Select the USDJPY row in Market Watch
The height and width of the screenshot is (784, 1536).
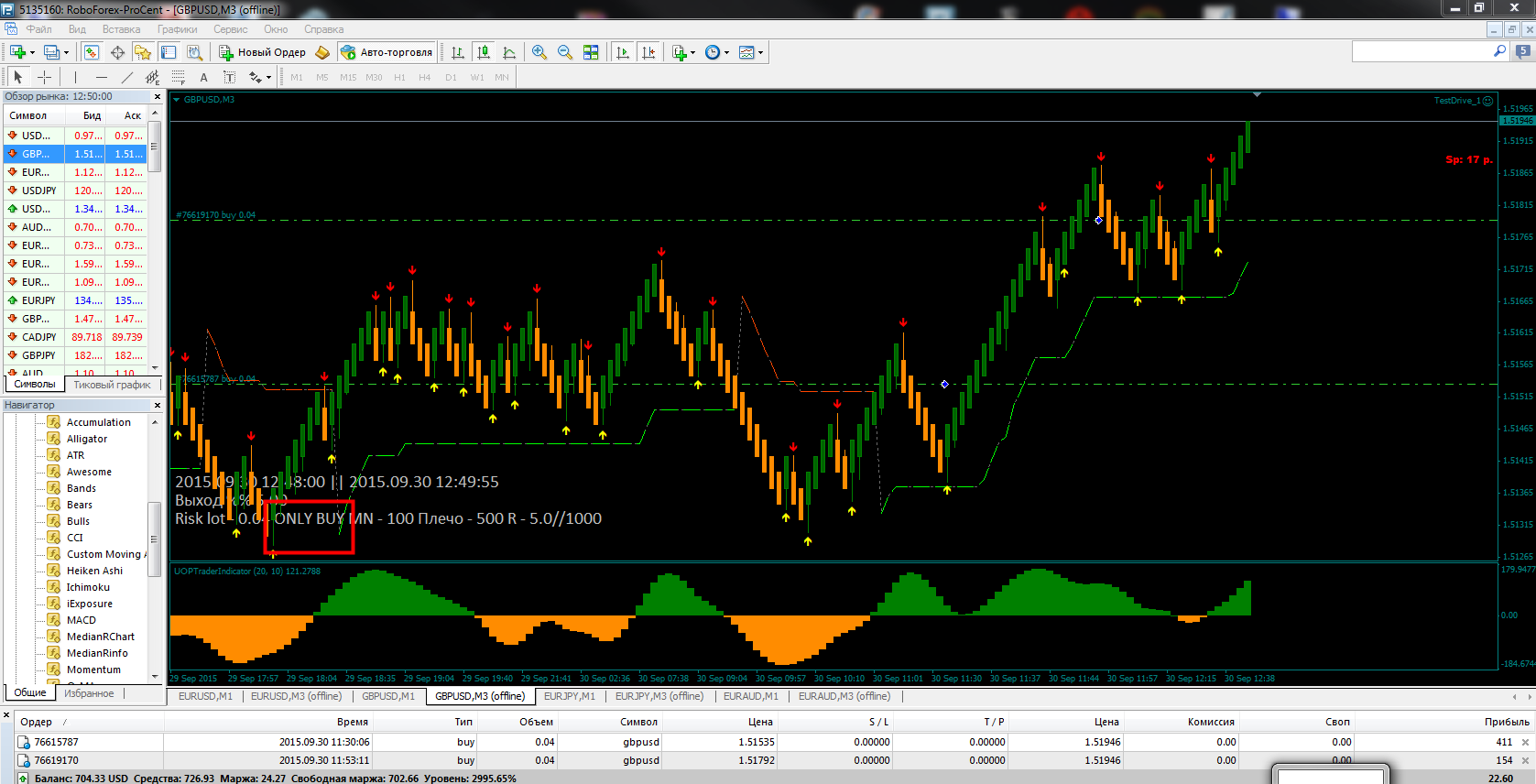pos(75,191)
